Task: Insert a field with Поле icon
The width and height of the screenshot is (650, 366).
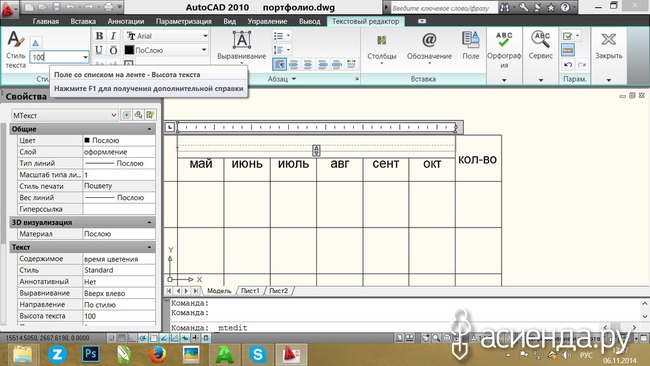Action: pyautogui.click(x=471, y=46)
